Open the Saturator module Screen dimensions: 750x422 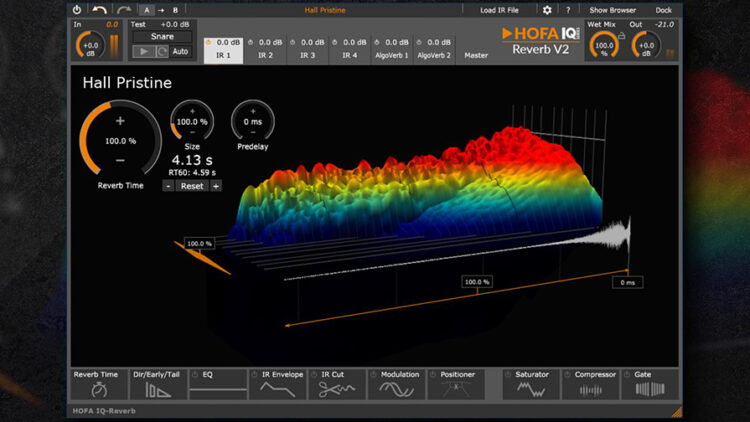point(531,384)
